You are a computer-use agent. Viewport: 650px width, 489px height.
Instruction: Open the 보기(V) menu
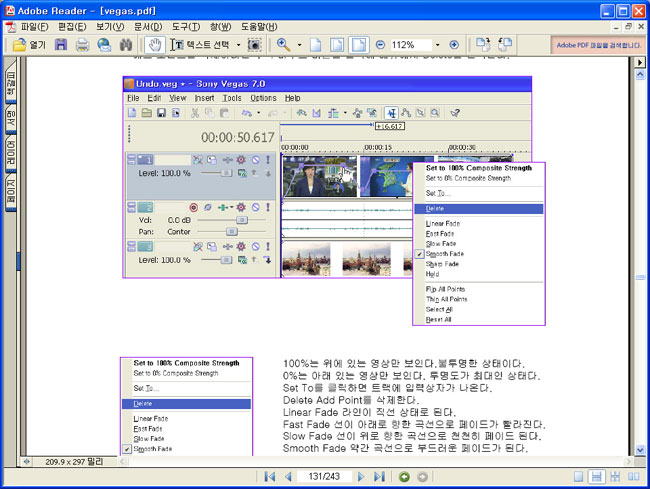click(x=110, y=27)
